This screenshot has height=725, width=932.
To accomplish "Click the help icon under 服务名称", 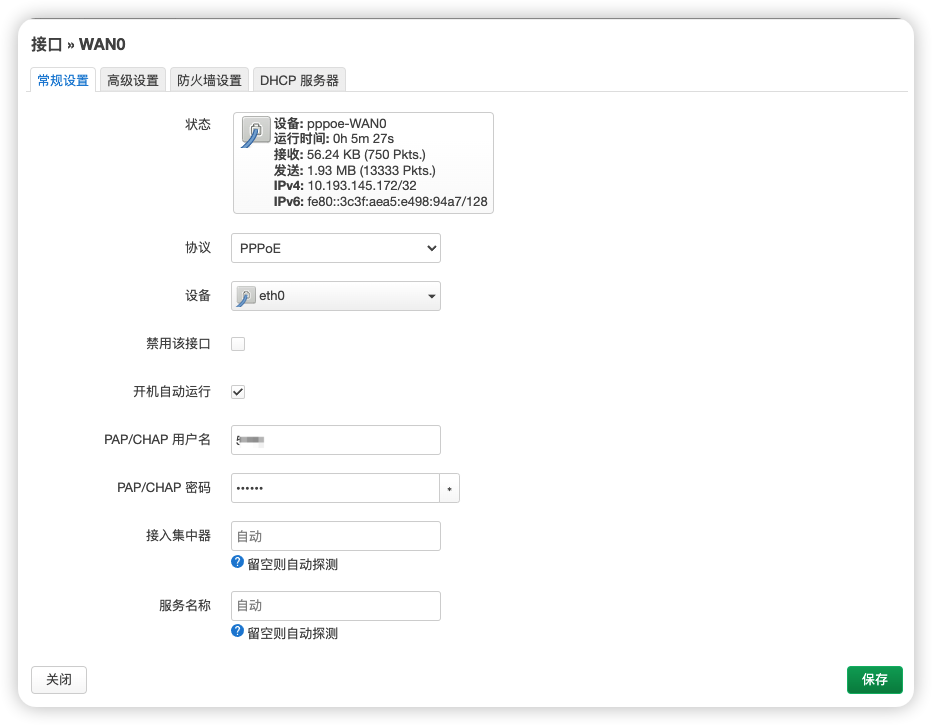I will click(237, 632).
